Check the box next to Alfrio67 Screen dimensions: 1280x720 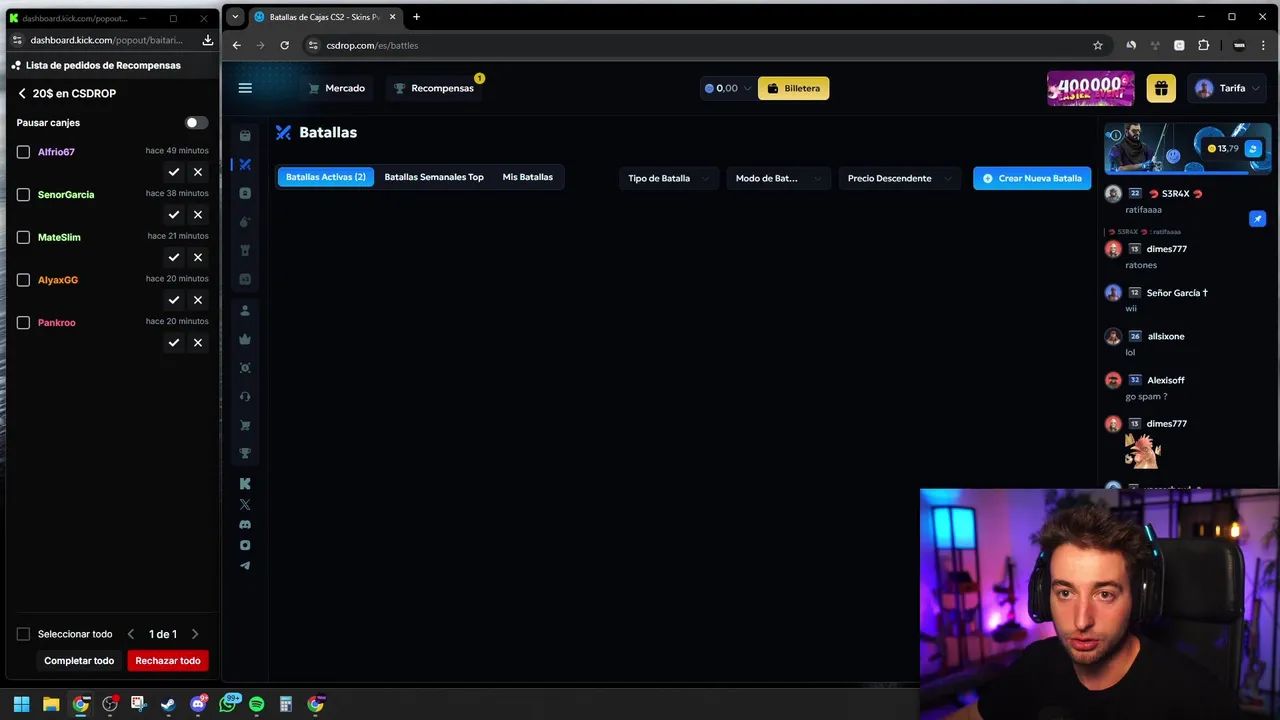(23, 152)
